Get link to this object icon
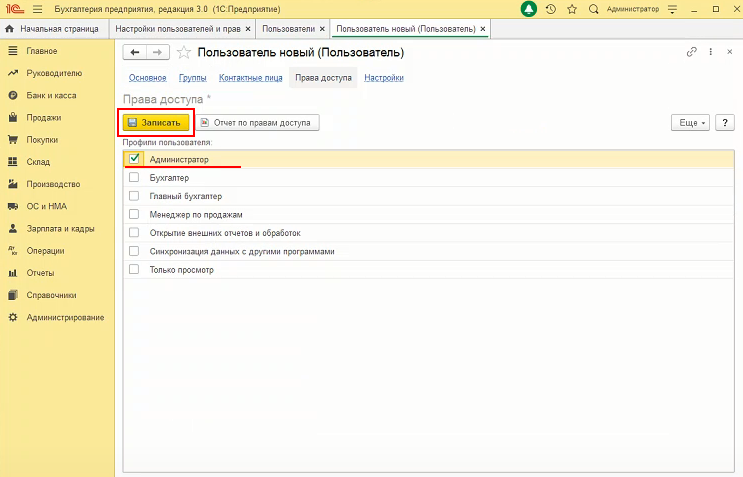 coord(692,52)
